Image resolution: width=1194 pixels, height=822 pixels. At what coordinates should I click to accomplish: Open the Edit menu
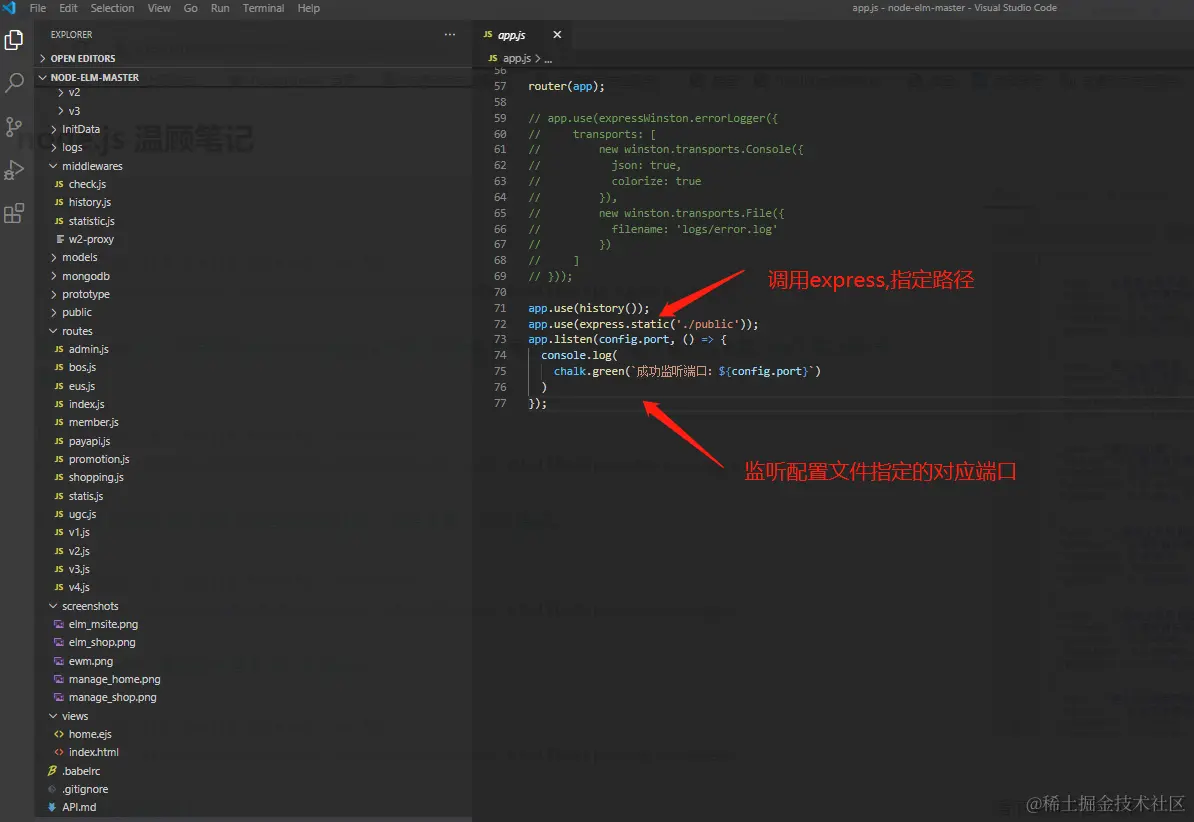tap(69, 8)
